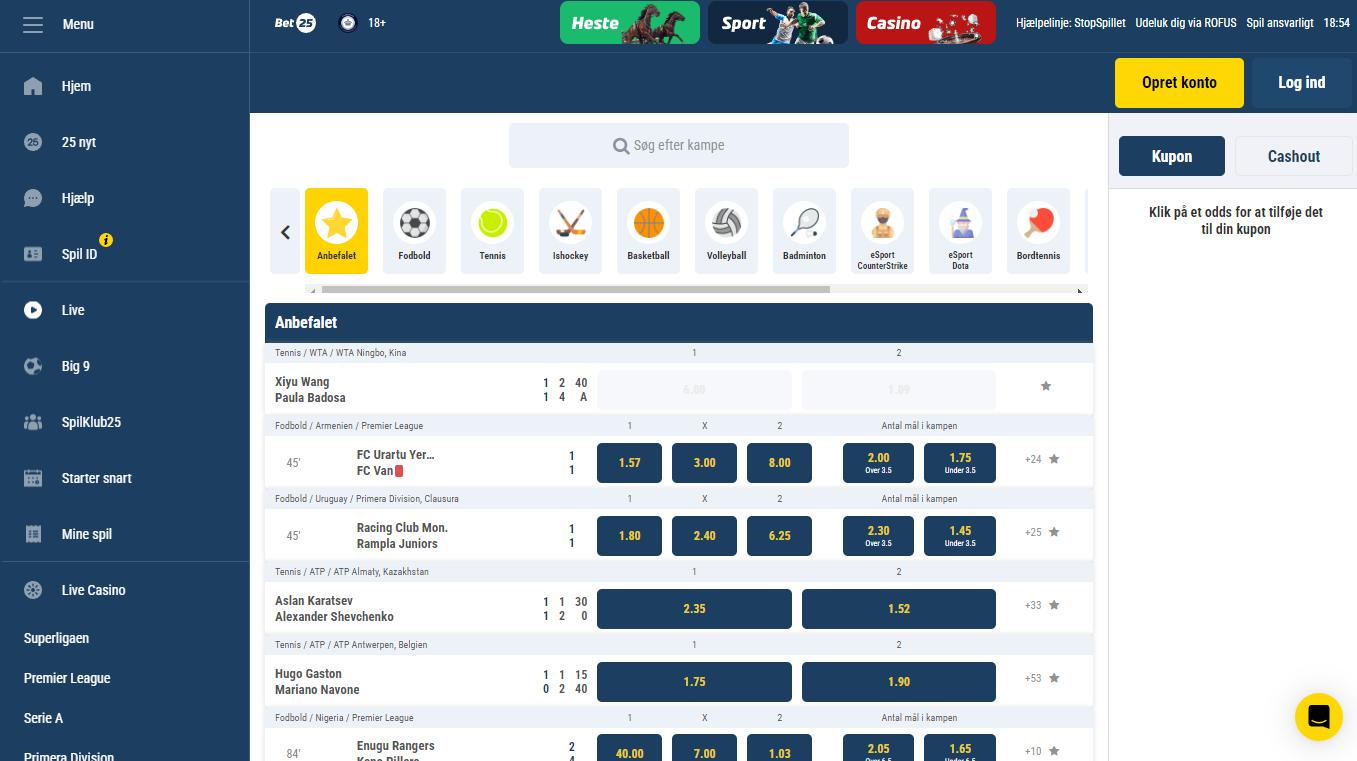Viewport: 1357px width, 761px height.
Task: Open the Heste horse racing section
Action: tap(630, 23)
